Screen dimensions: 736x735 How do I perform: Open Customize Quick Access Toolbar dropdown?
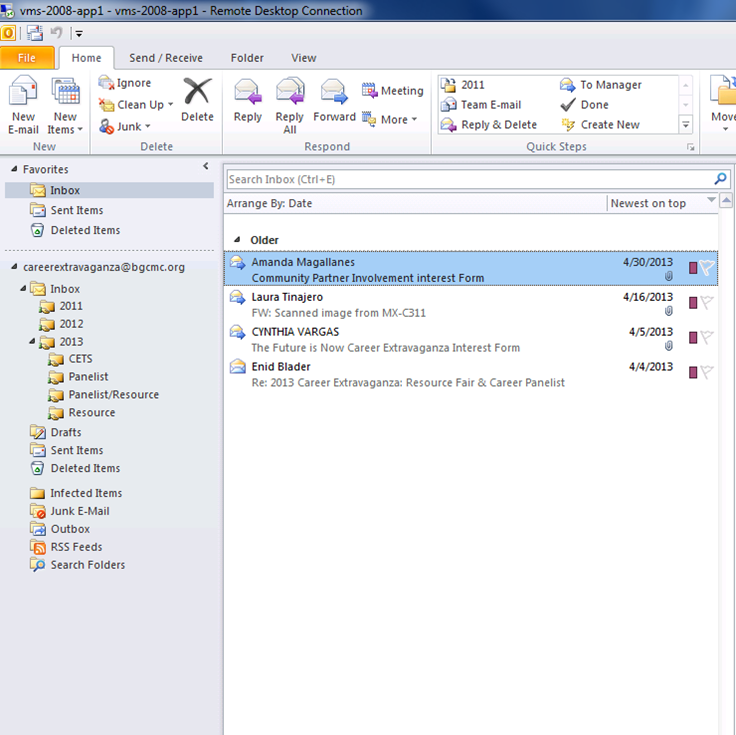[x=79, y=34]
